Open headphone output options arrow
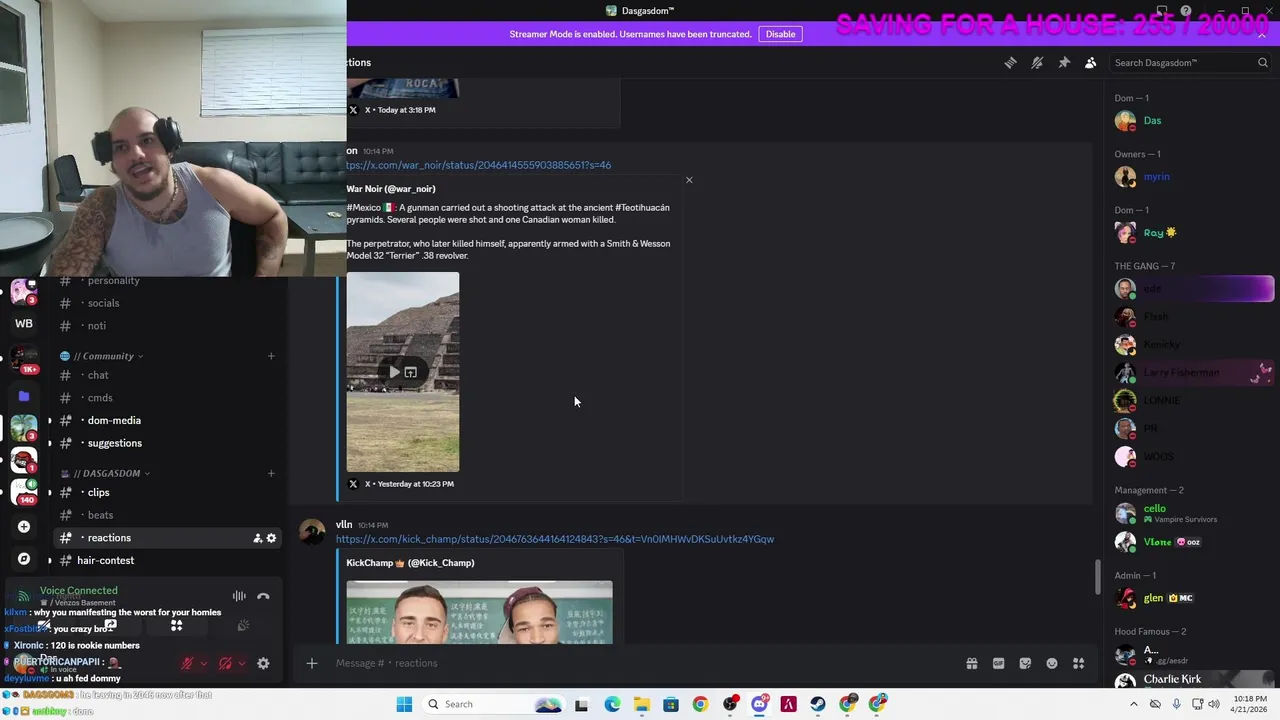 click(x=242, y=663)
